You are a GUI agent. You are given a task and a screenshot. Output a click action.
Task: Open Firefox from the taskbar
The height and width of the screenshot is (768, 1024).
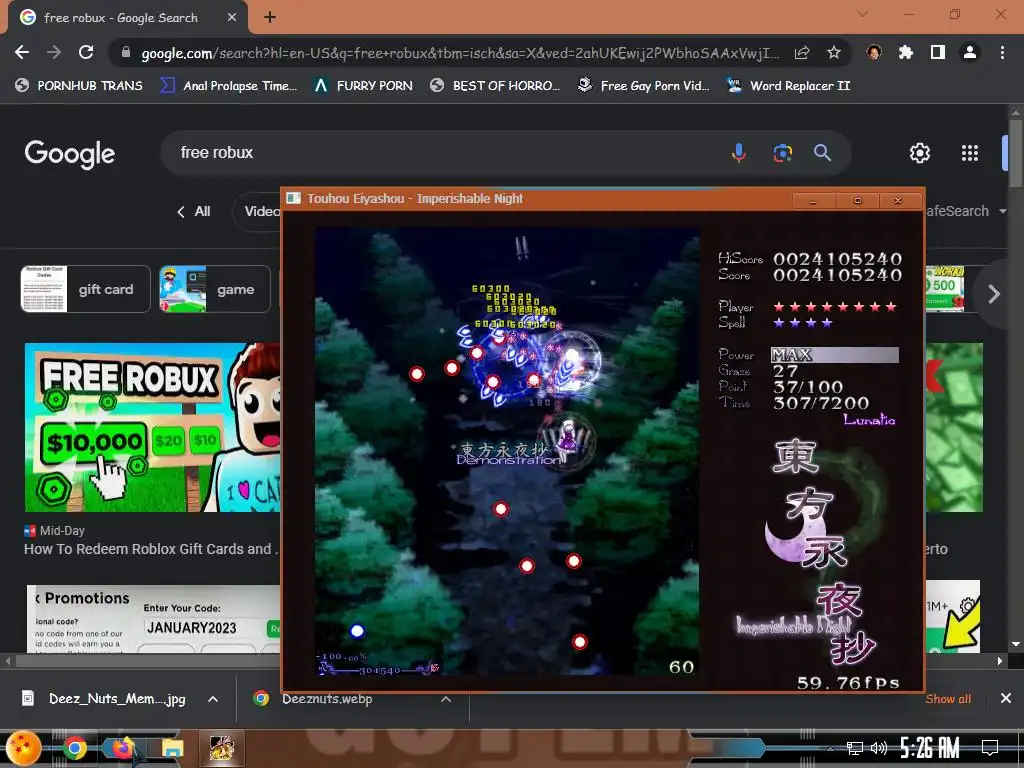123,748
